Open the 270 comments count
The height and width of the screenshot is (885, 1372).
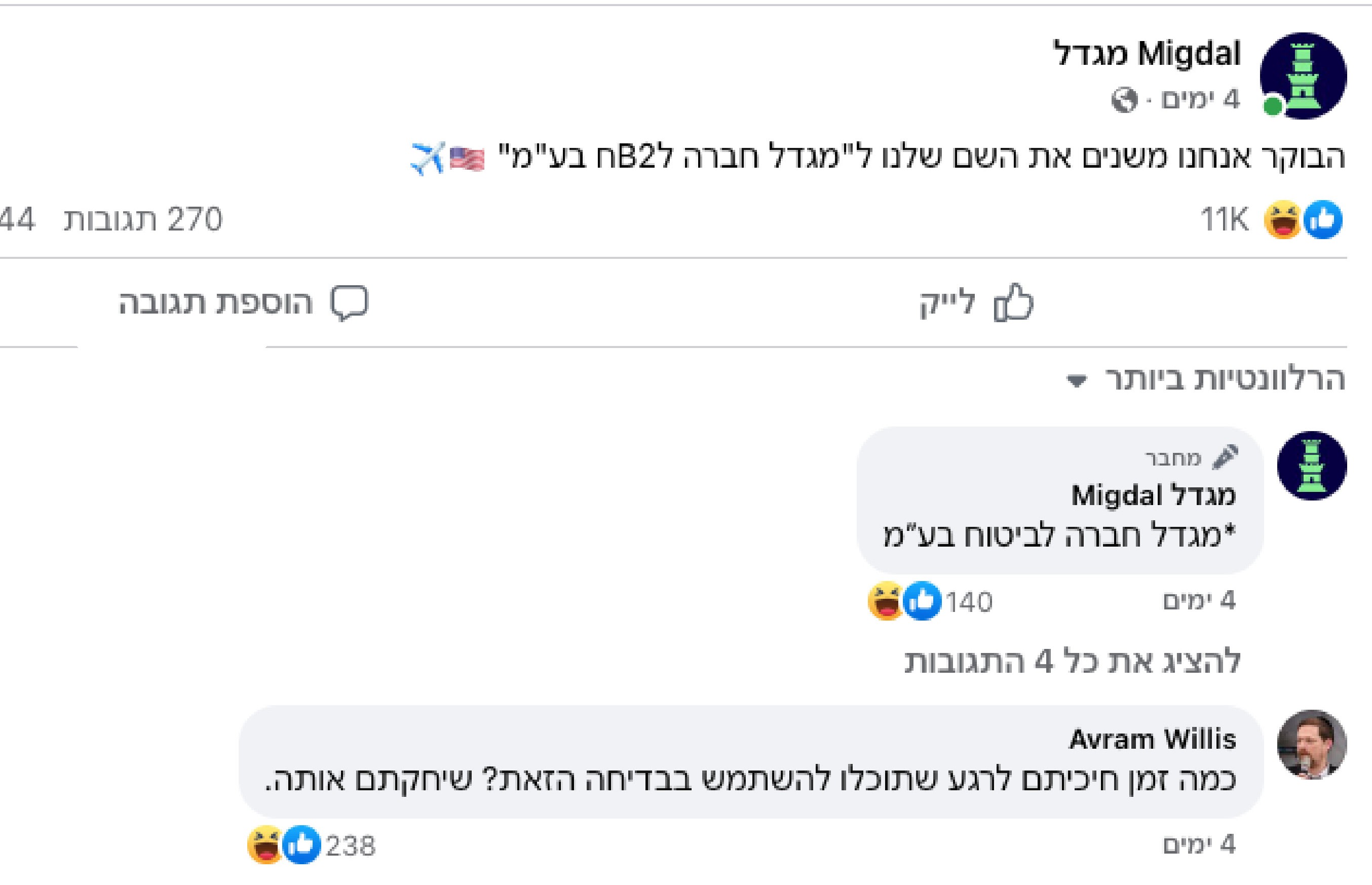point(142,219)
